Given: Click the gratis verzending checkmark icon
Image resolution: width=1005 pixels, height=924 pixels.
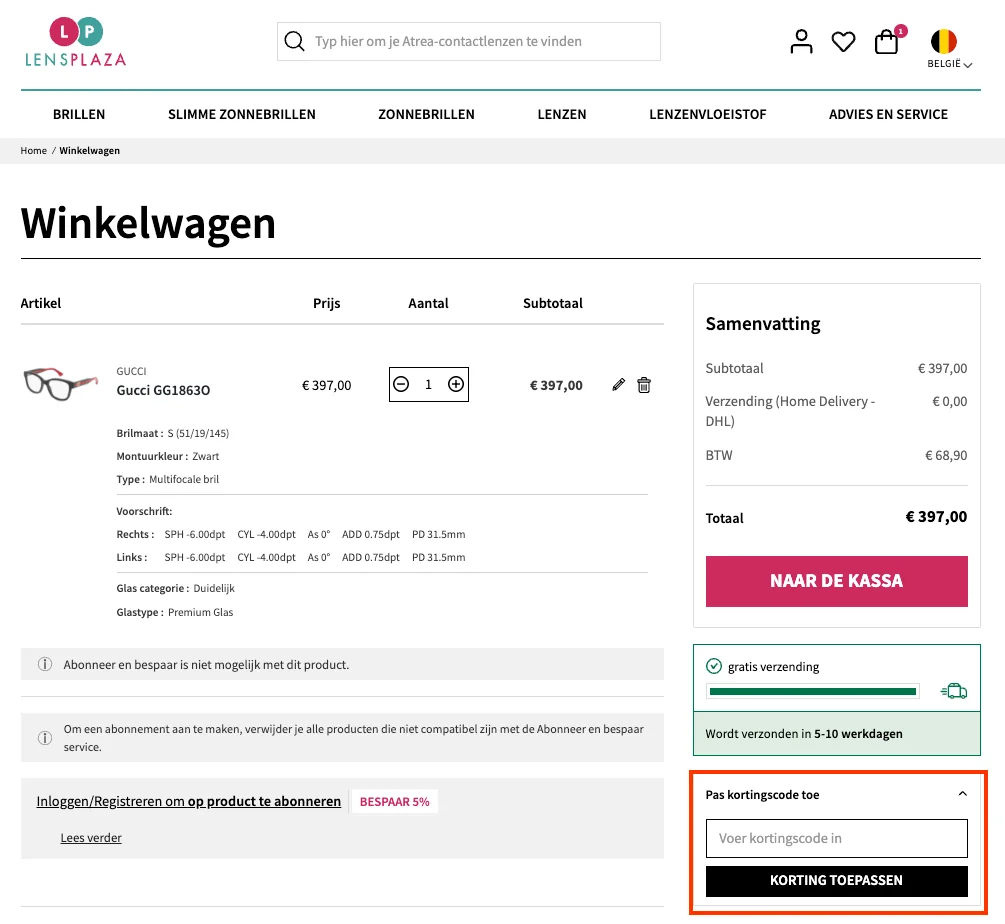Looking at the screenshot, I should [x=715, y=666].
